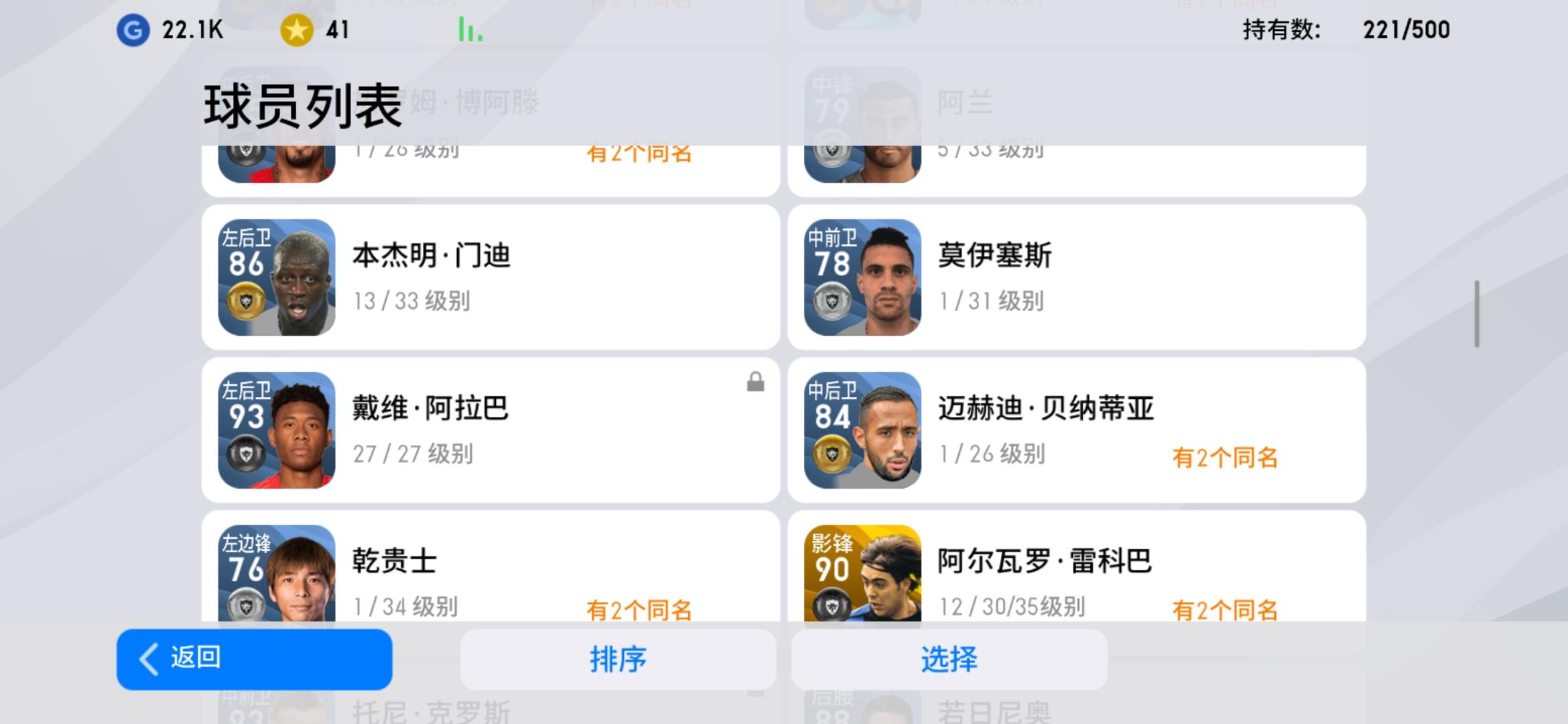Viewport: 1568px width, 724px height.
Task: Tap gold ball badge on 迈赫迪·贝纳蒂亚 card
Action: (x=832, y=455)
